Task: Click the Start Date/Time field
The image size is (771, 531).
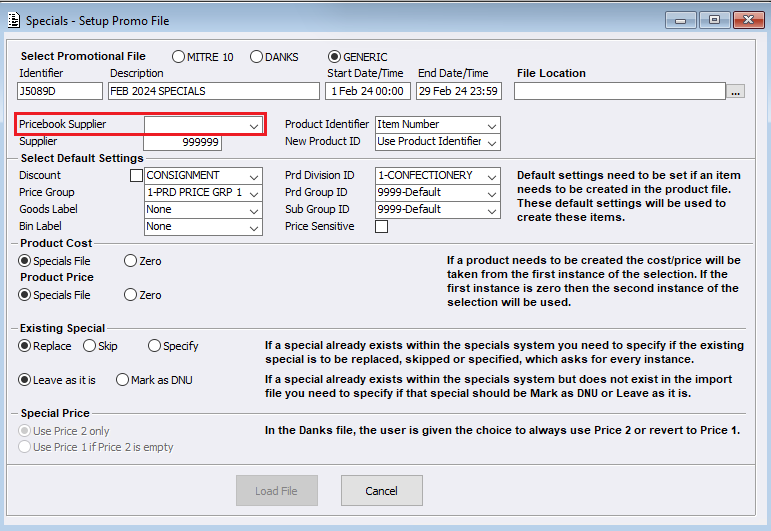Action: (x=368, y=91)
